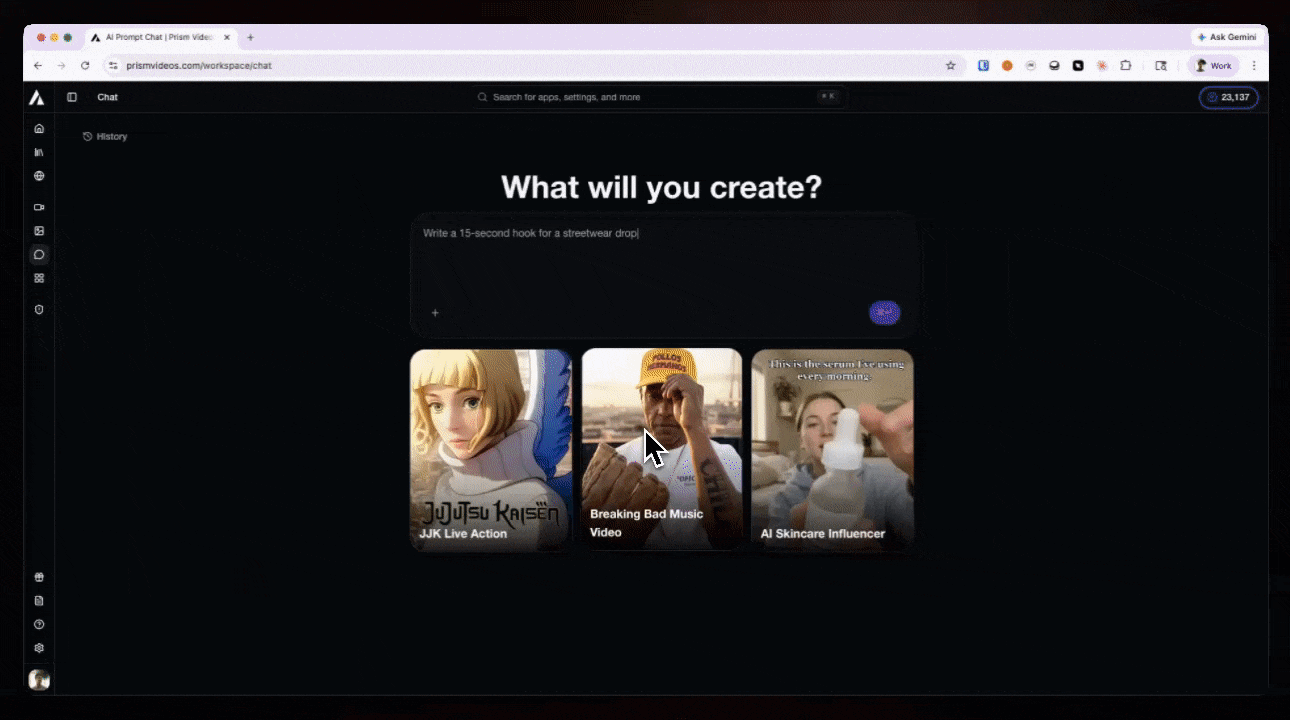Open the Chrome three-dot menu

tap(1254, 65)
